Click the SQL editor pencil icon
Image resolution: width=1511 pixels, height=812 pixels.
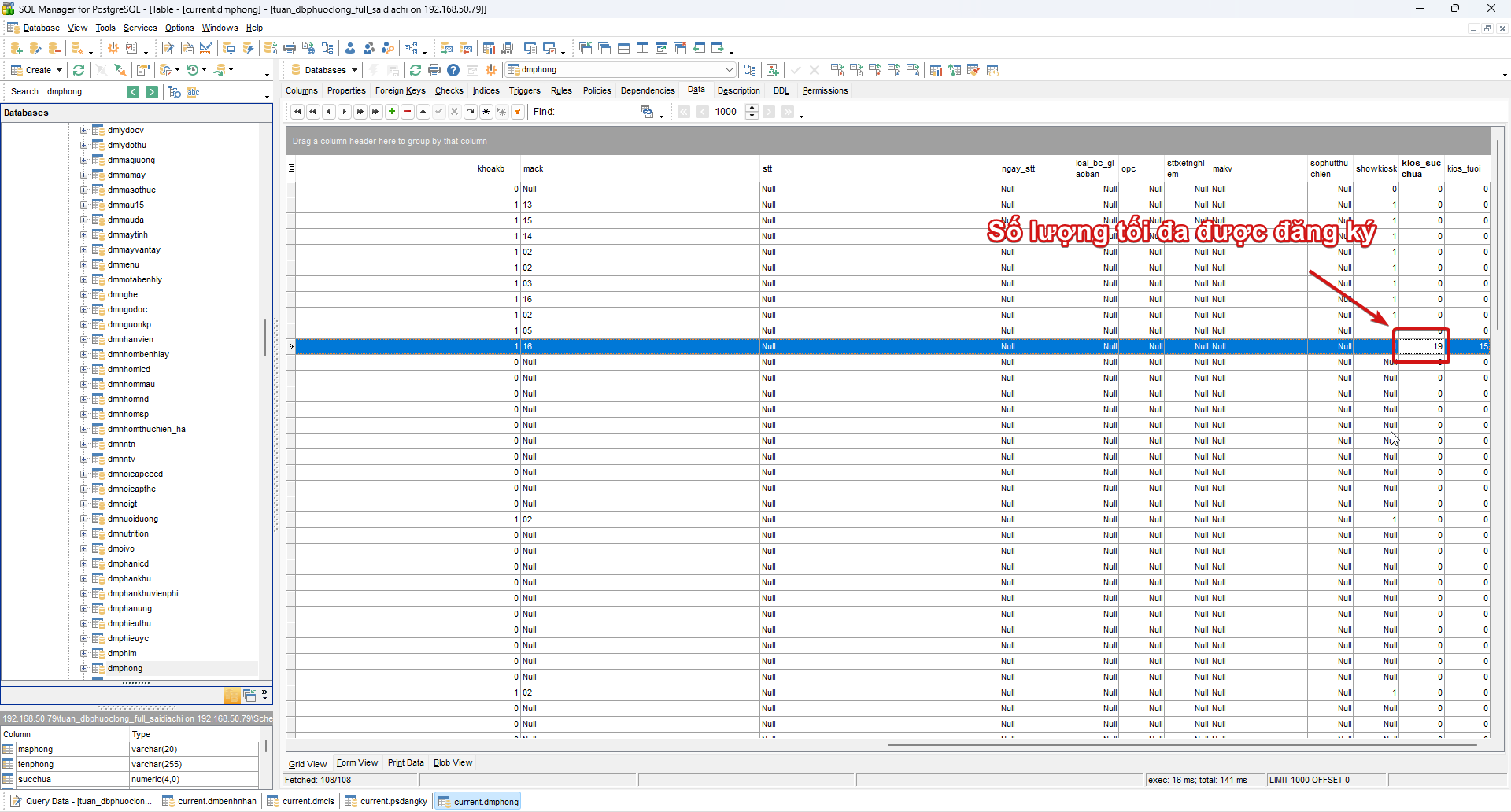[168, 49]
